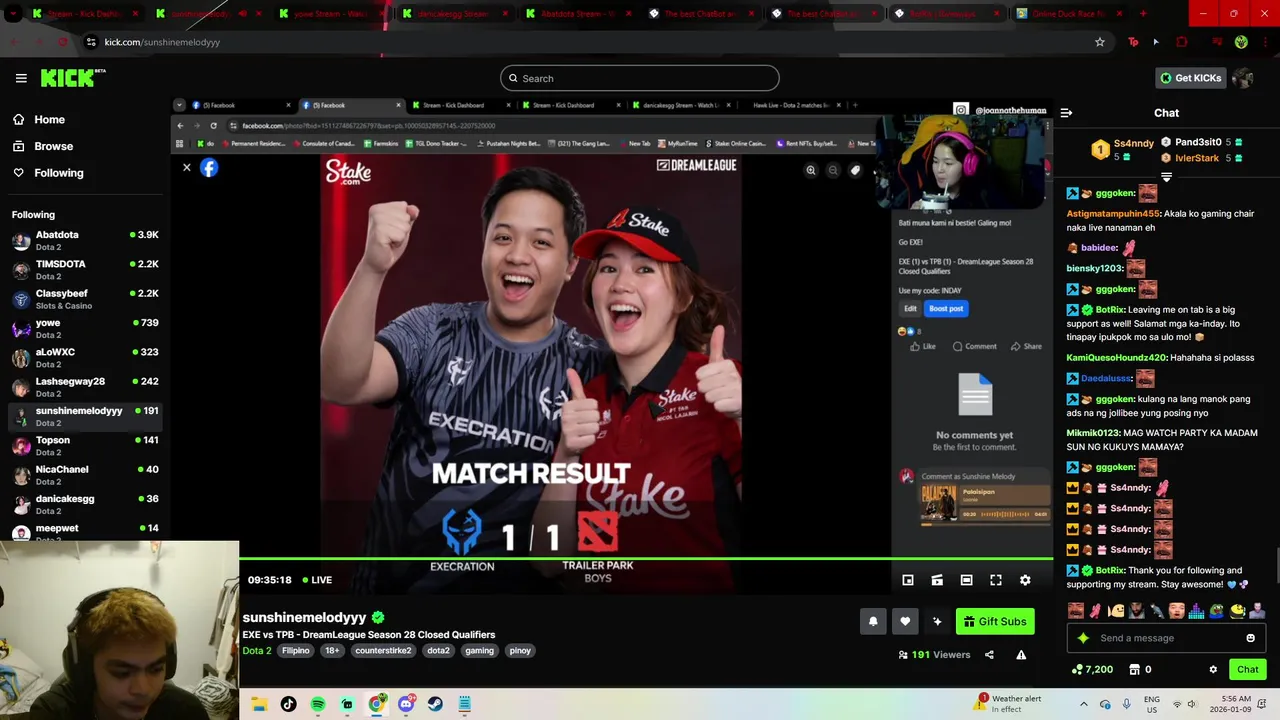
Task: Click the sunshinemelodyyy channel name
Action: pyautogui.click(x=304, y=617)
